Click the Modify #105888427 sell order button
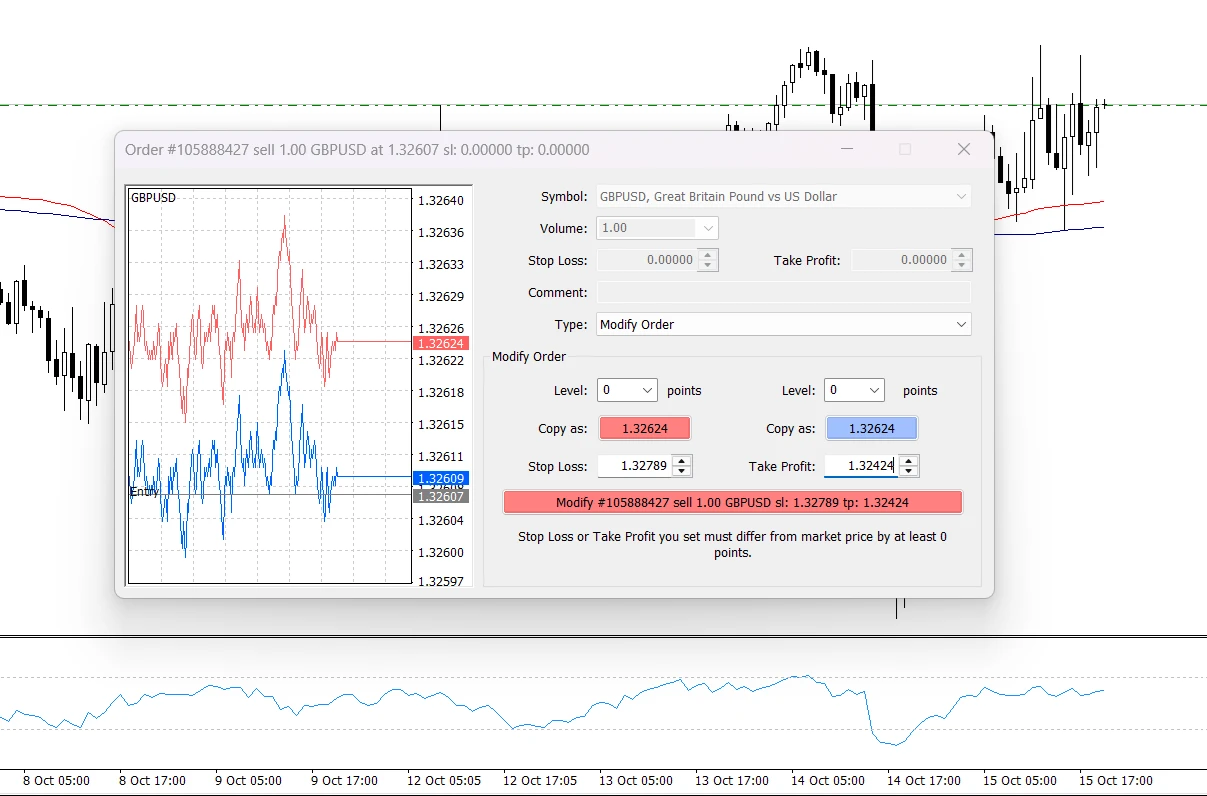 click(732, 502)
